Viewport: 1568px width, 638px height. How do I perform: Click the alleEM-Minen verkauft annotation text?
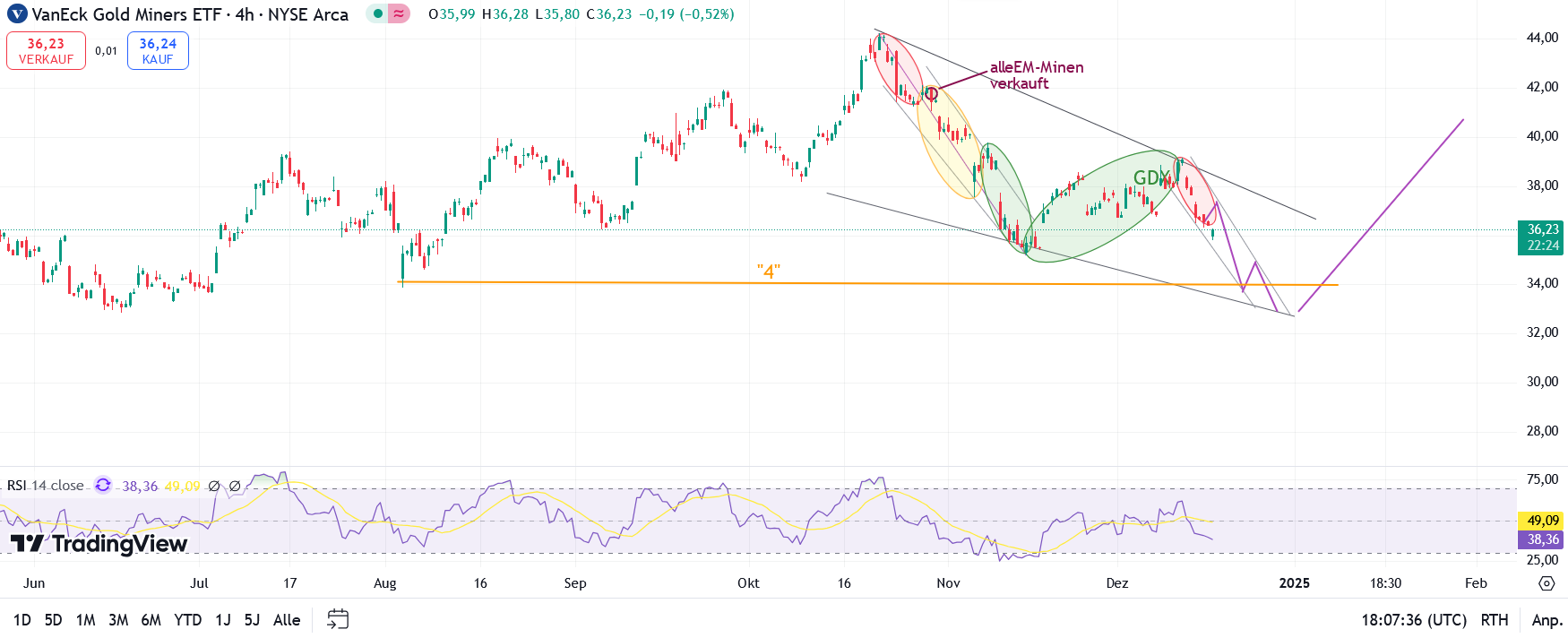point(1037,75)
